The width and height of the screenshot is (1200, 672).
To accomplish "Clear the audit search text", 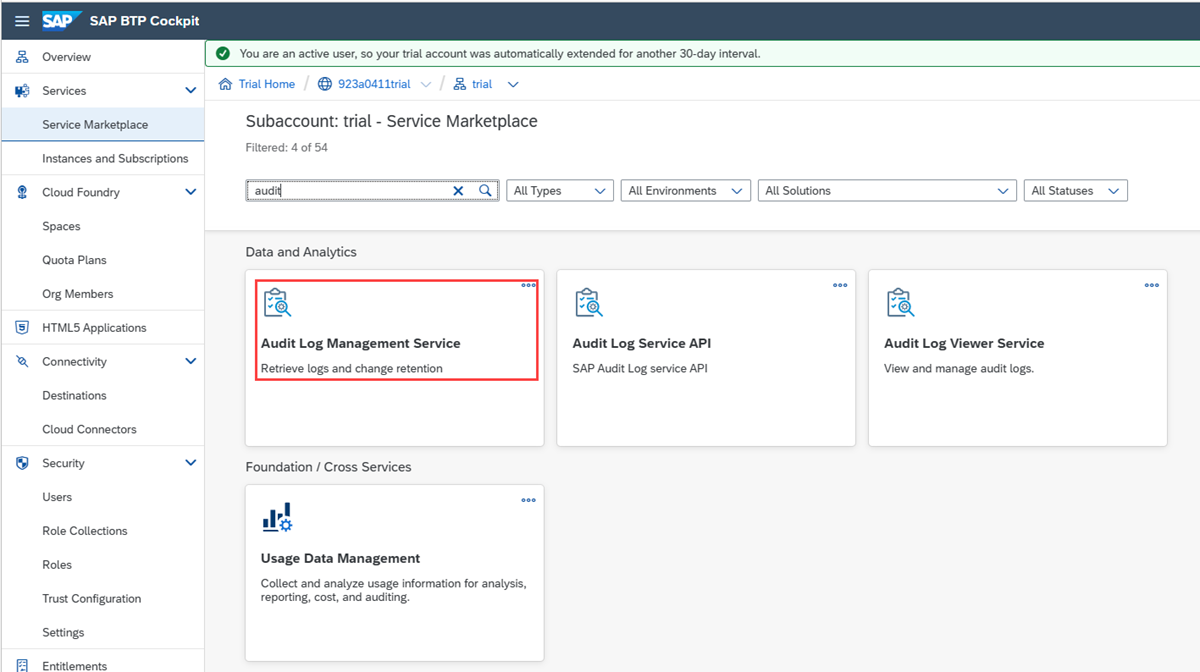I will (x=458, y=190).
